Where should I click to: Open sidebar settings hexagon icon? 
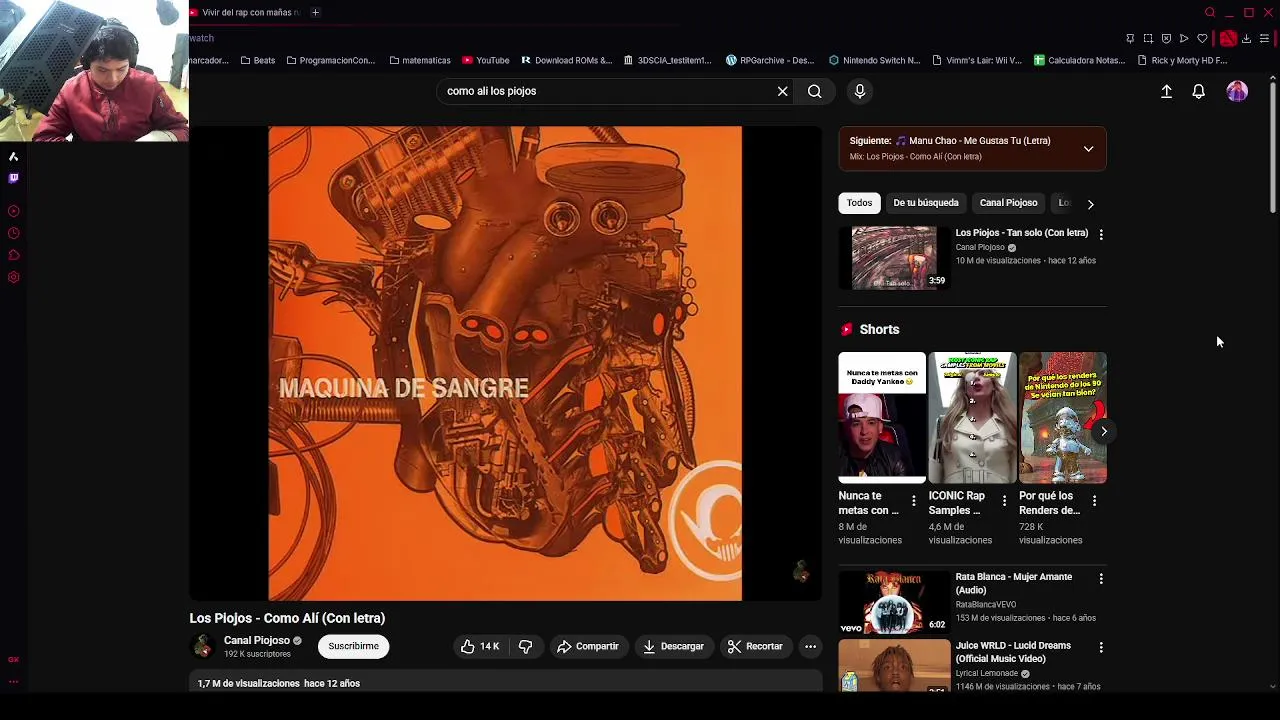pos(13,277)
